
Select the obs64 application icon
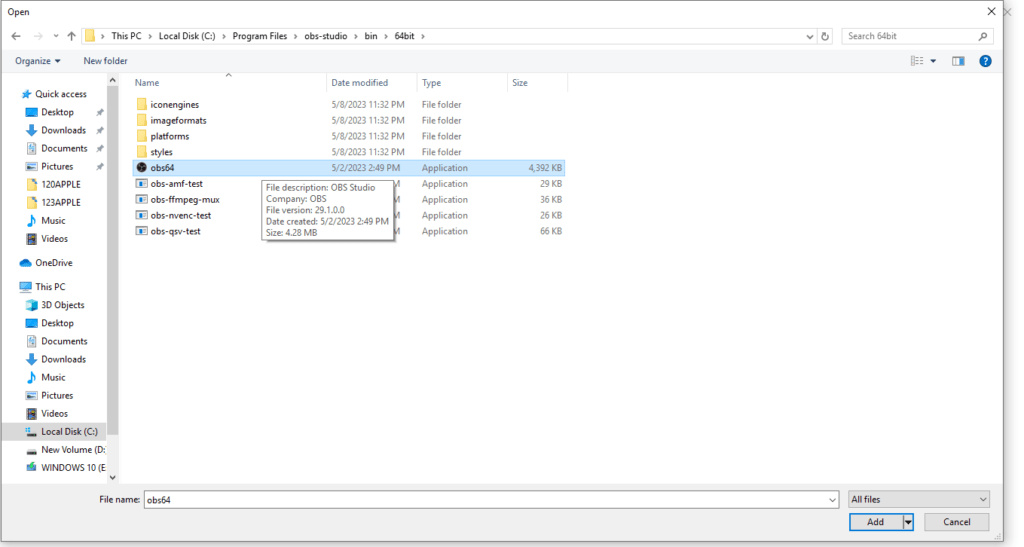(142, 168)
